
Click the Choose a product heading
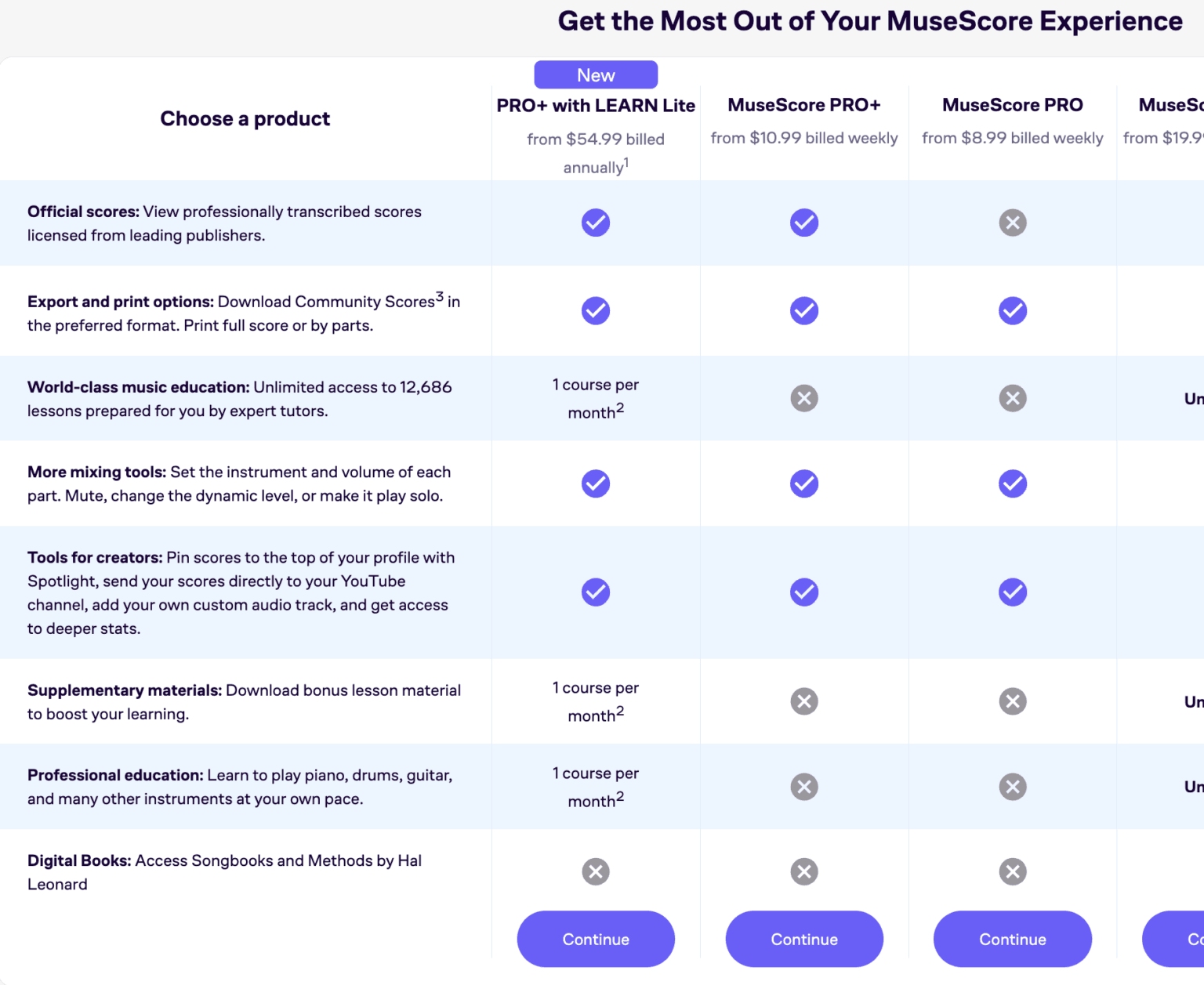245,118
